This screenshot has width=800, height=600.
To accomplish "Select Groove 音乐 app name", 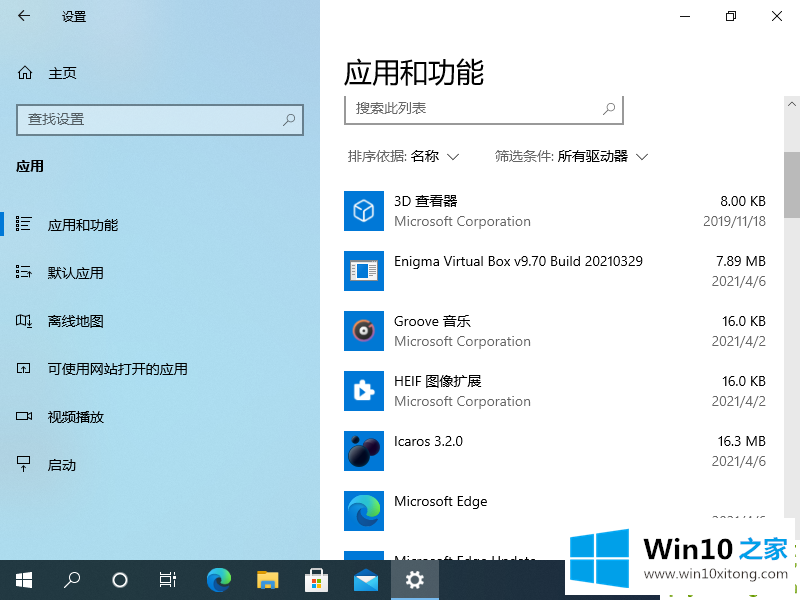I will click(x=432, y=321).
